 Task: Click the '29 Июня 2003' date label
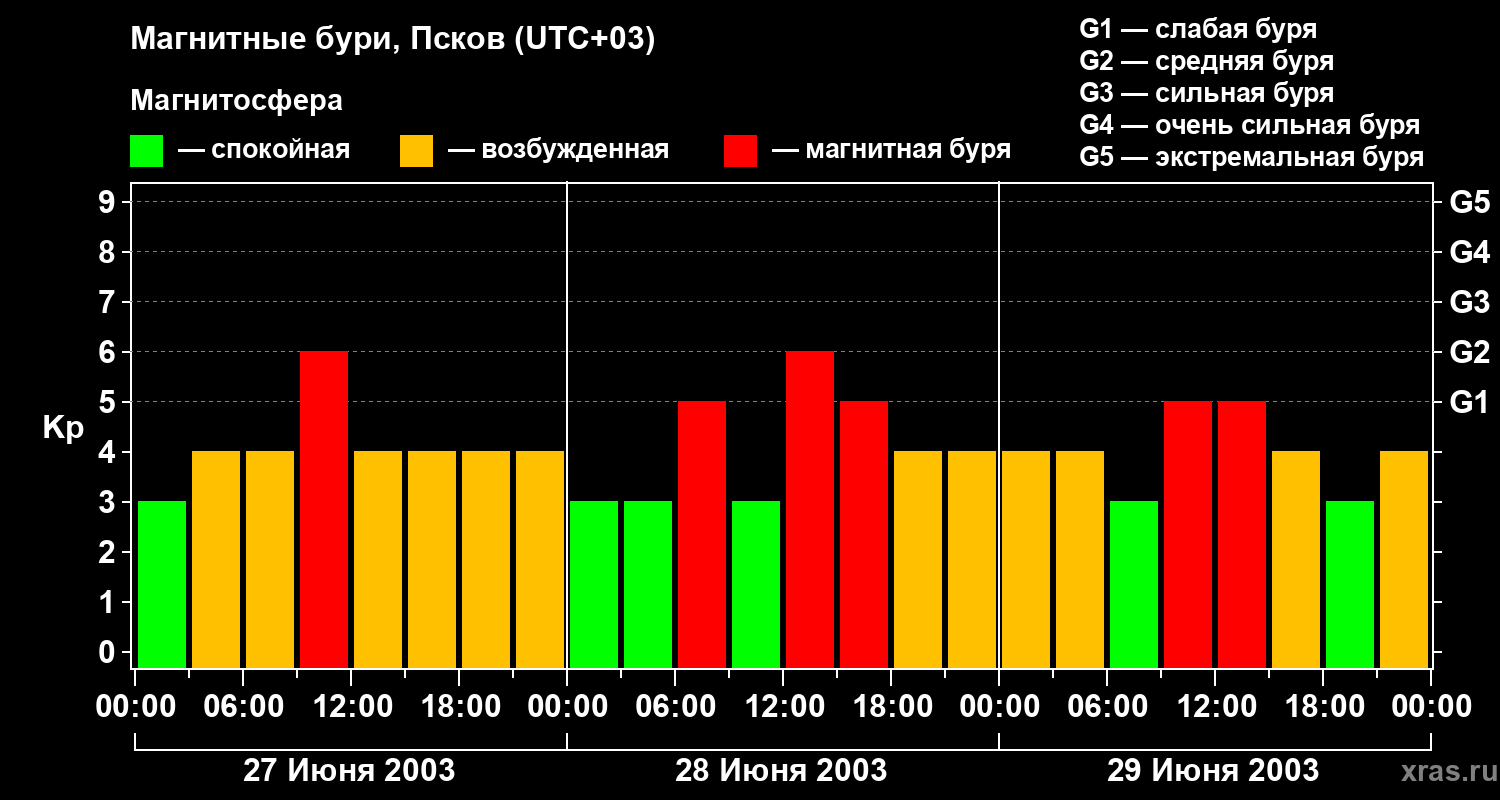click(1213, 771)
